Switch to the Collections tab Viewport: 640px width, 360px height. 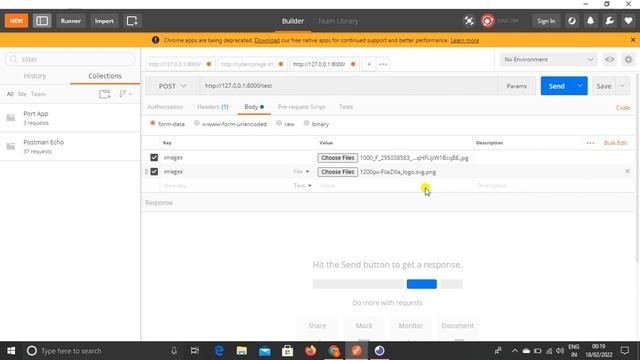(x=105, y=76)
